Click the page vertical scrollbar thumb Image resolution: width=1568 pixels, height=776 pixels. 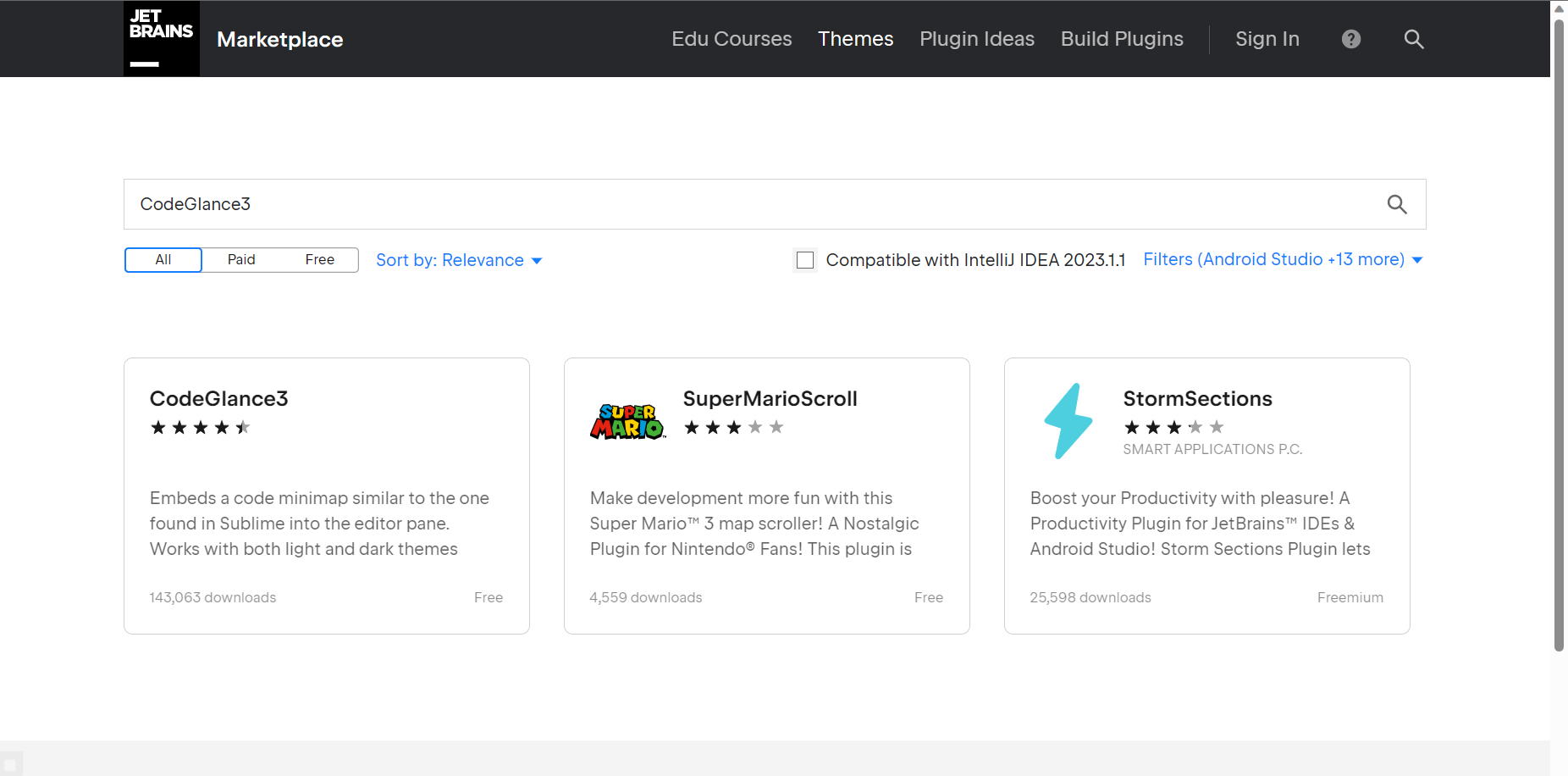pos(1560,335)
